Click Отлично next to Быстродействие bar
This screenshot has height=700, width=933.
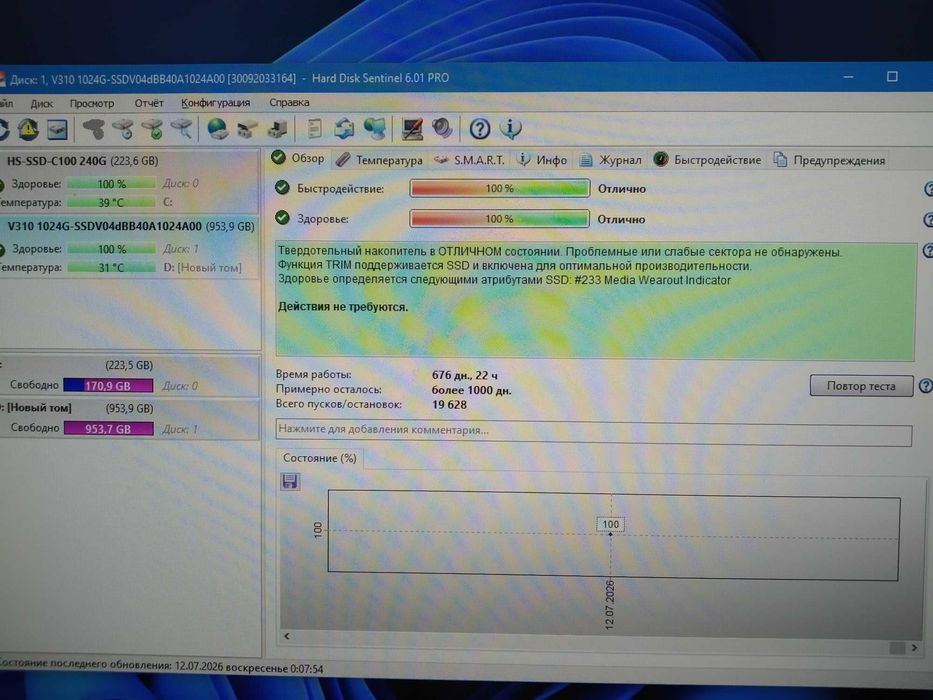pyautogui.click(x=622, y=189)
